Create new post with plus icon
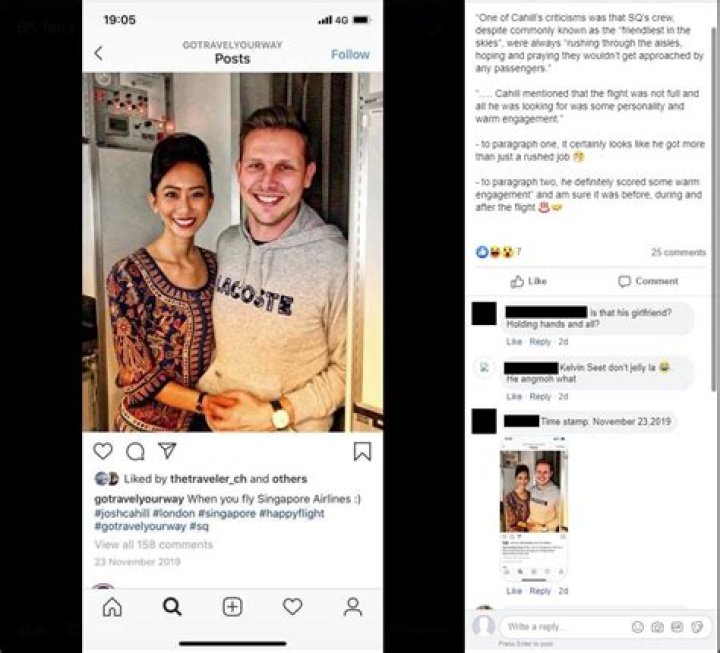Image resolution: width=720 pixels, height=653 pixels. [x=232, y=607]
